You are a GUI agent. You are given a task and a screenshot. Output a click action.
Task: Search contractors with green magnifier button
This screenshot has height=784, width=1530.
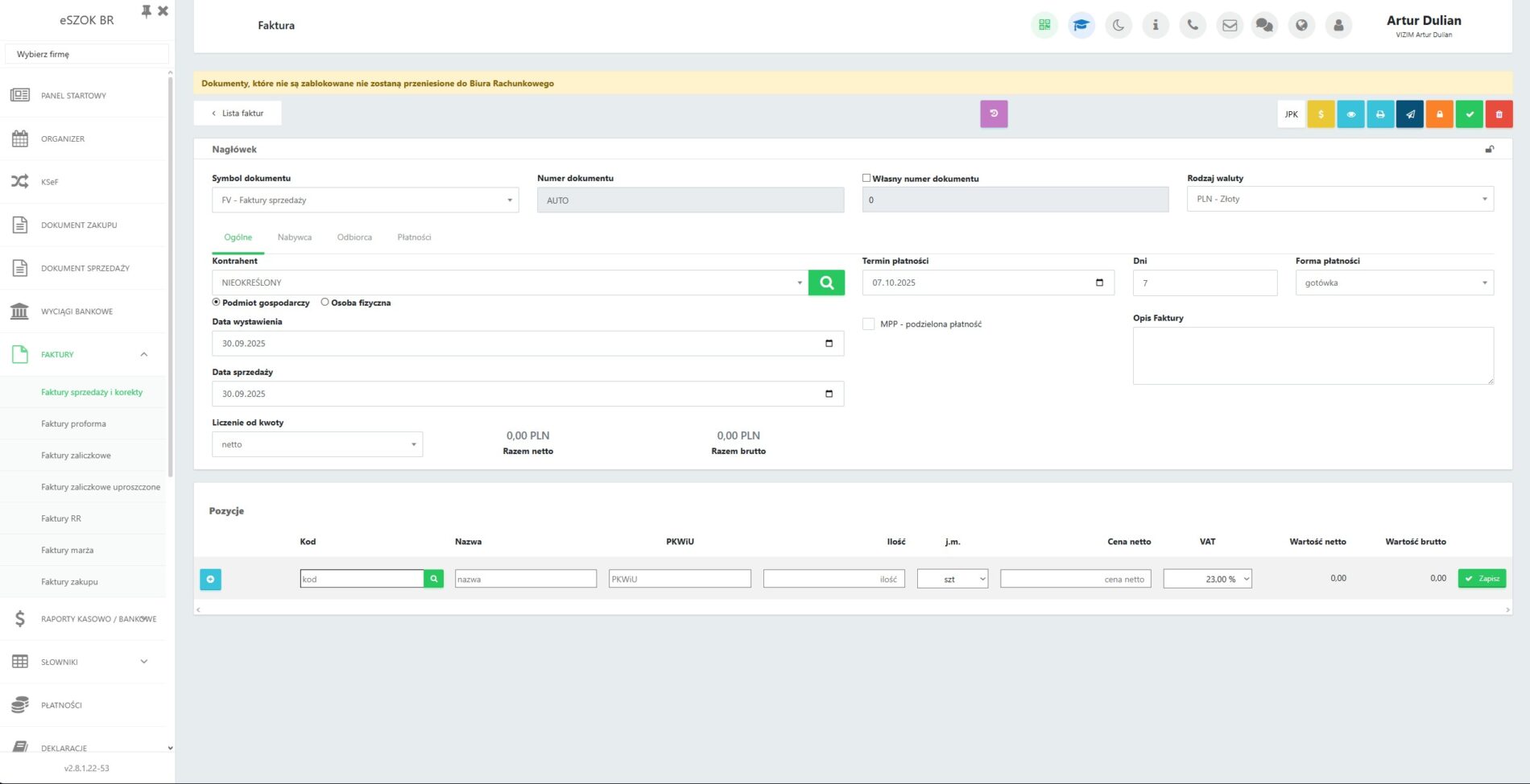tap(826, 283)
